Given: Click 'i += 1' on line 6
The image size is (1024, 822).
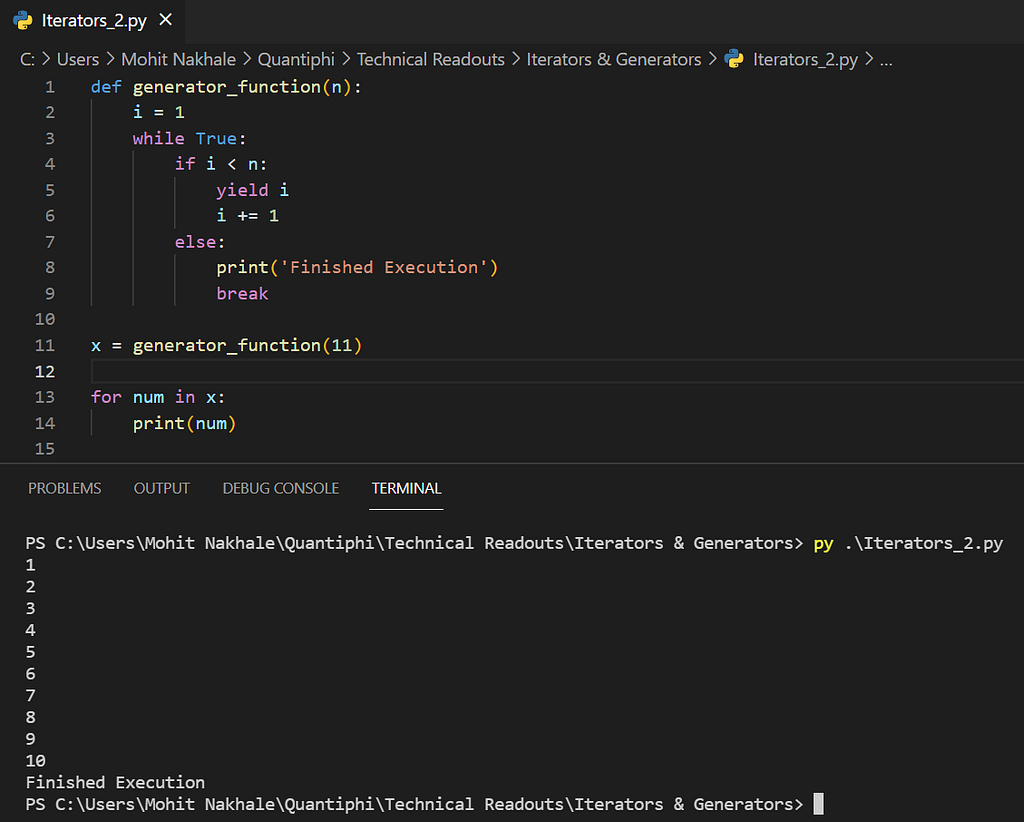Looking at the screenshot, I should click(248, 216).
